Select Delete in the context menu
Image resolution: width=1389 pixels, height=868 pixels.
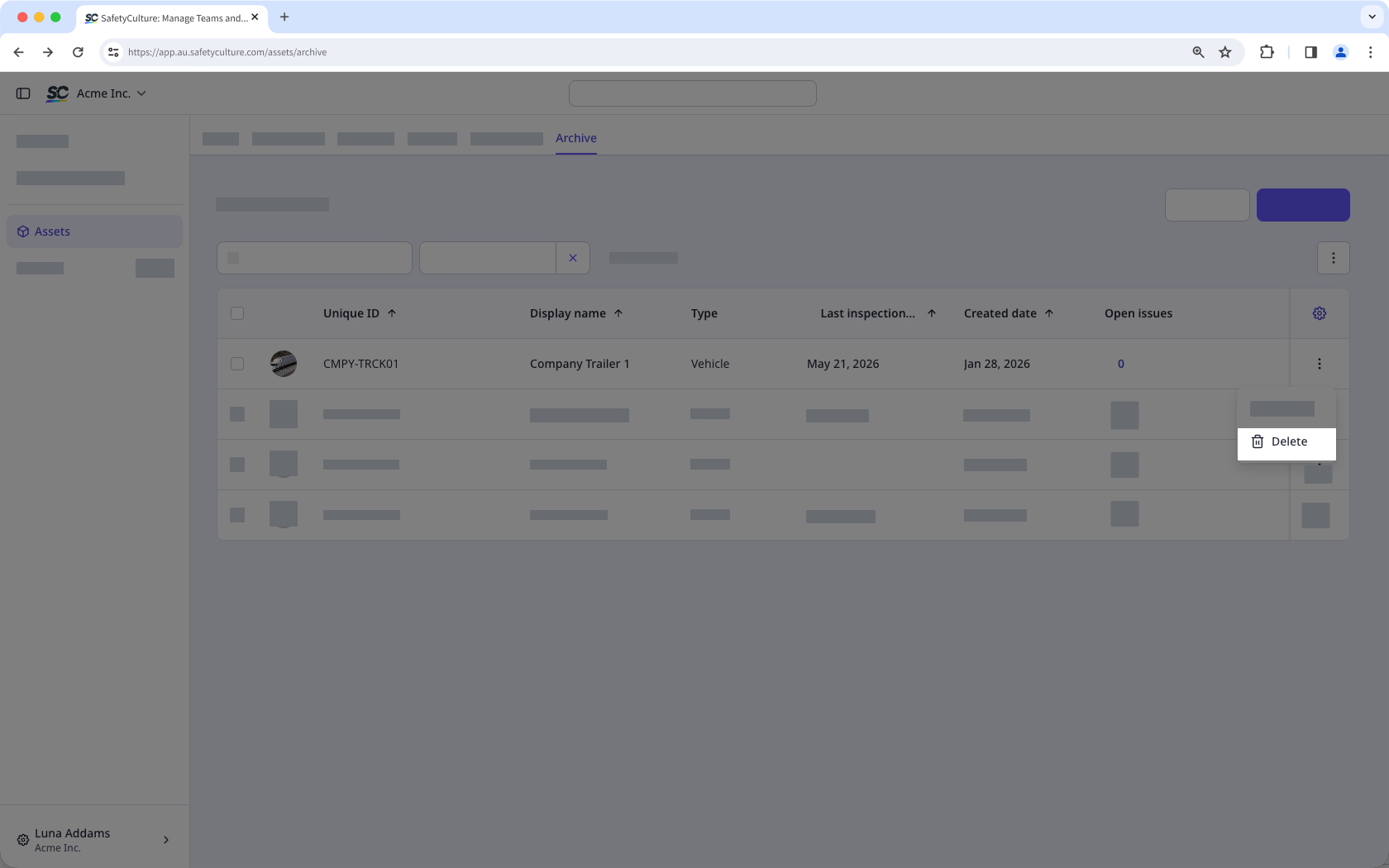point(1286,442)
